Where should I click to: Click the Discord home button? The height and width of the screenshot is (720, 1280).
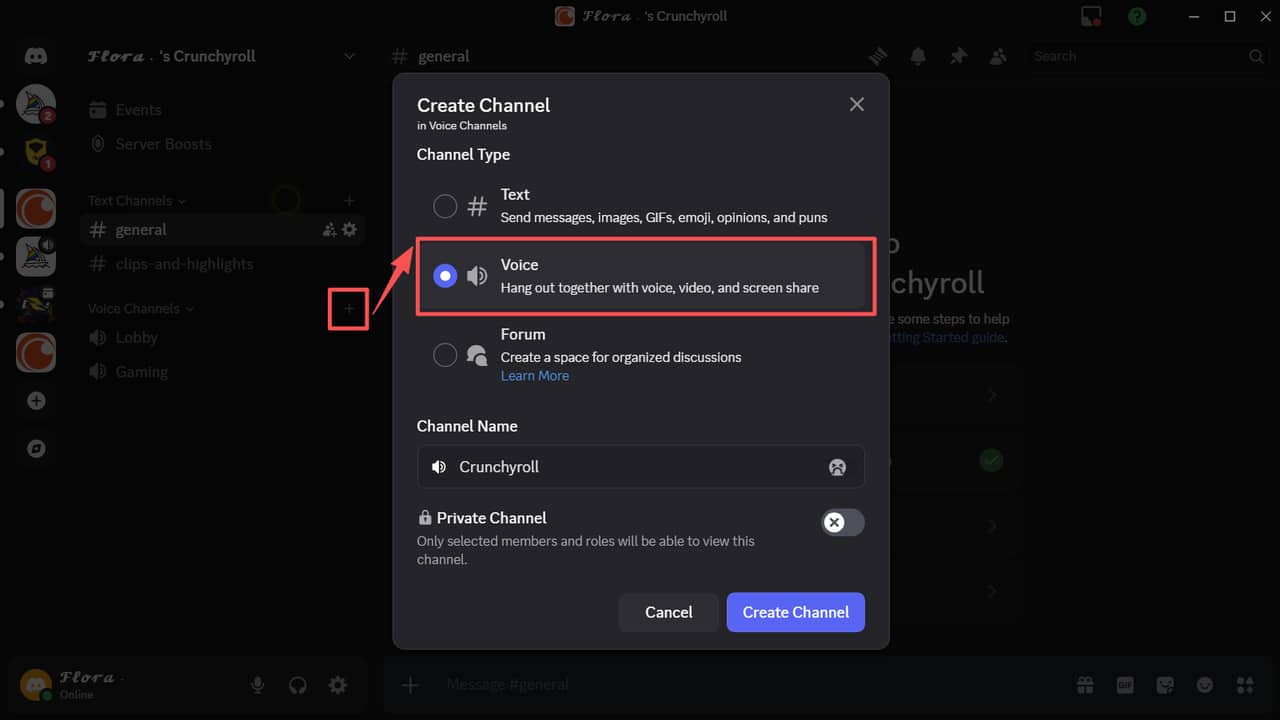35,55
